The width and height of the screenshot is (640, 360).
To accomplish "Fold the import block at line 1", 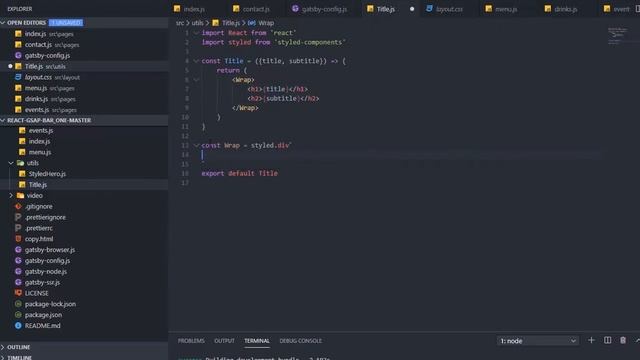I will click(196, 33).
